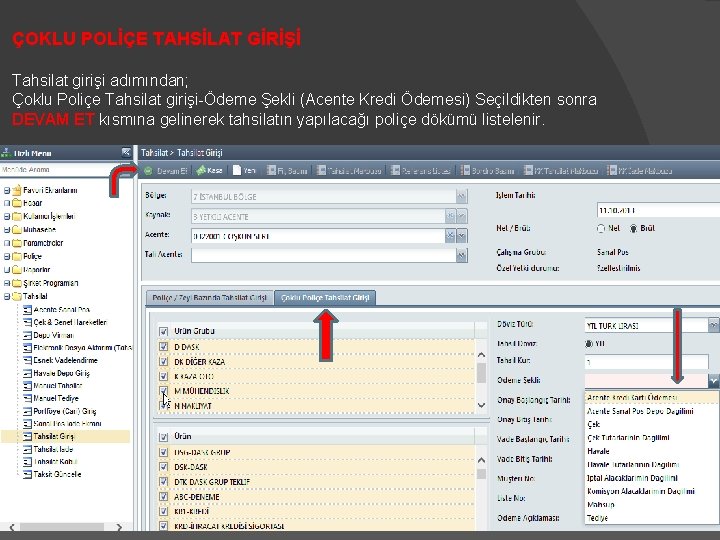
Task: Collapse the Hızlı Menü panel via its header icon
Action: pyautogui.click(x=126, y=152)
